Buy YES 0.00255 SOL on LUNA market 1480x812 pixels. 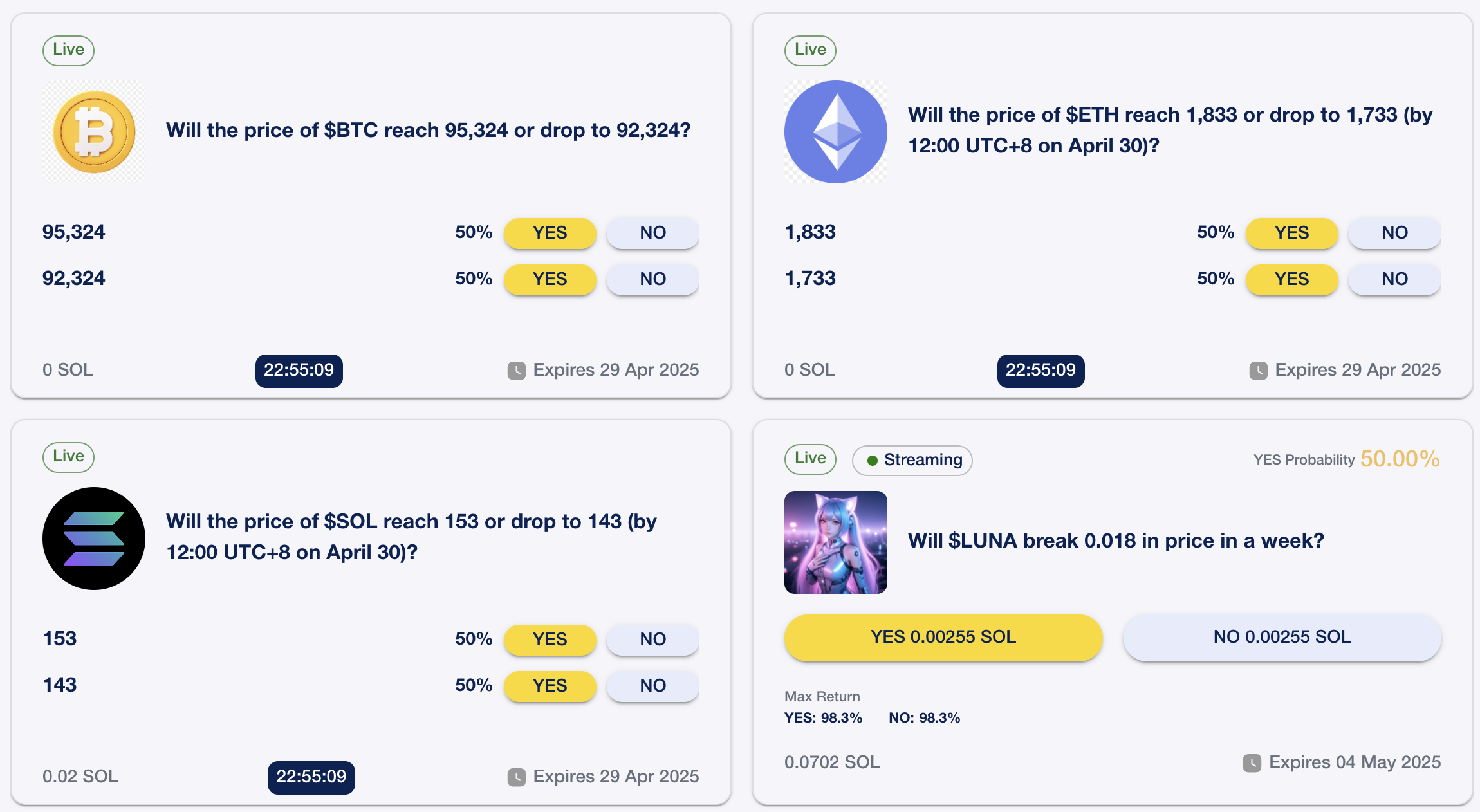click(x=943, y=637)
